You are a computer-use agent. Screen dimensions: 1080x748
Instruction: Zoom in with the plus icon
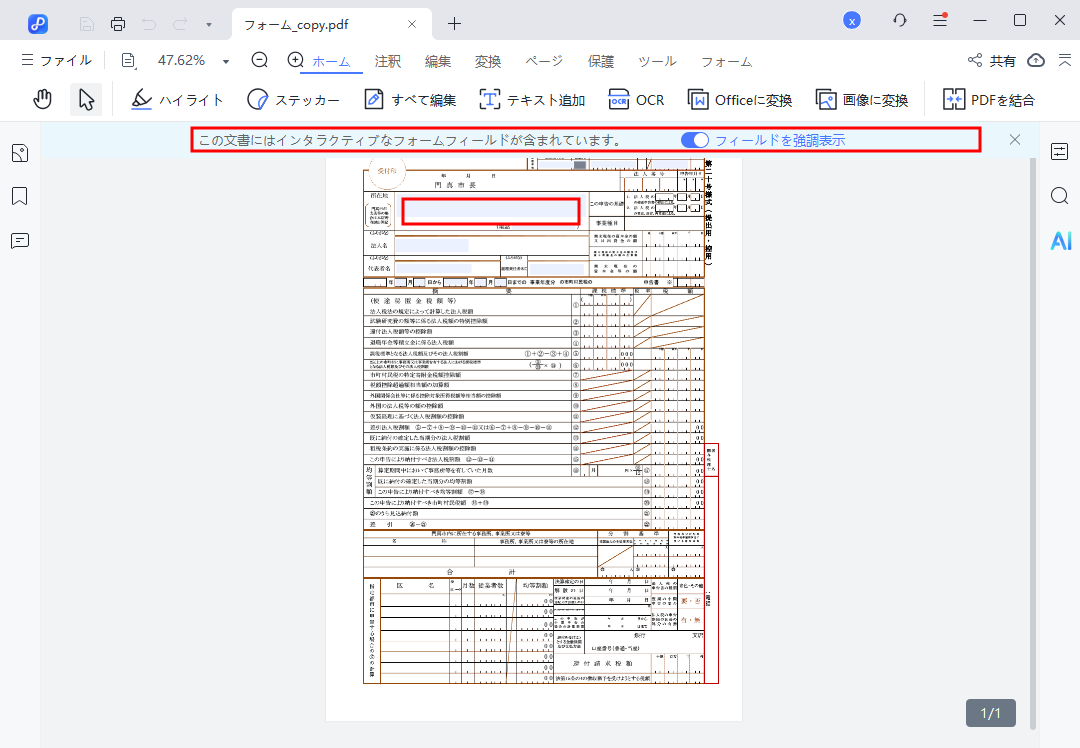coord(295,60)
